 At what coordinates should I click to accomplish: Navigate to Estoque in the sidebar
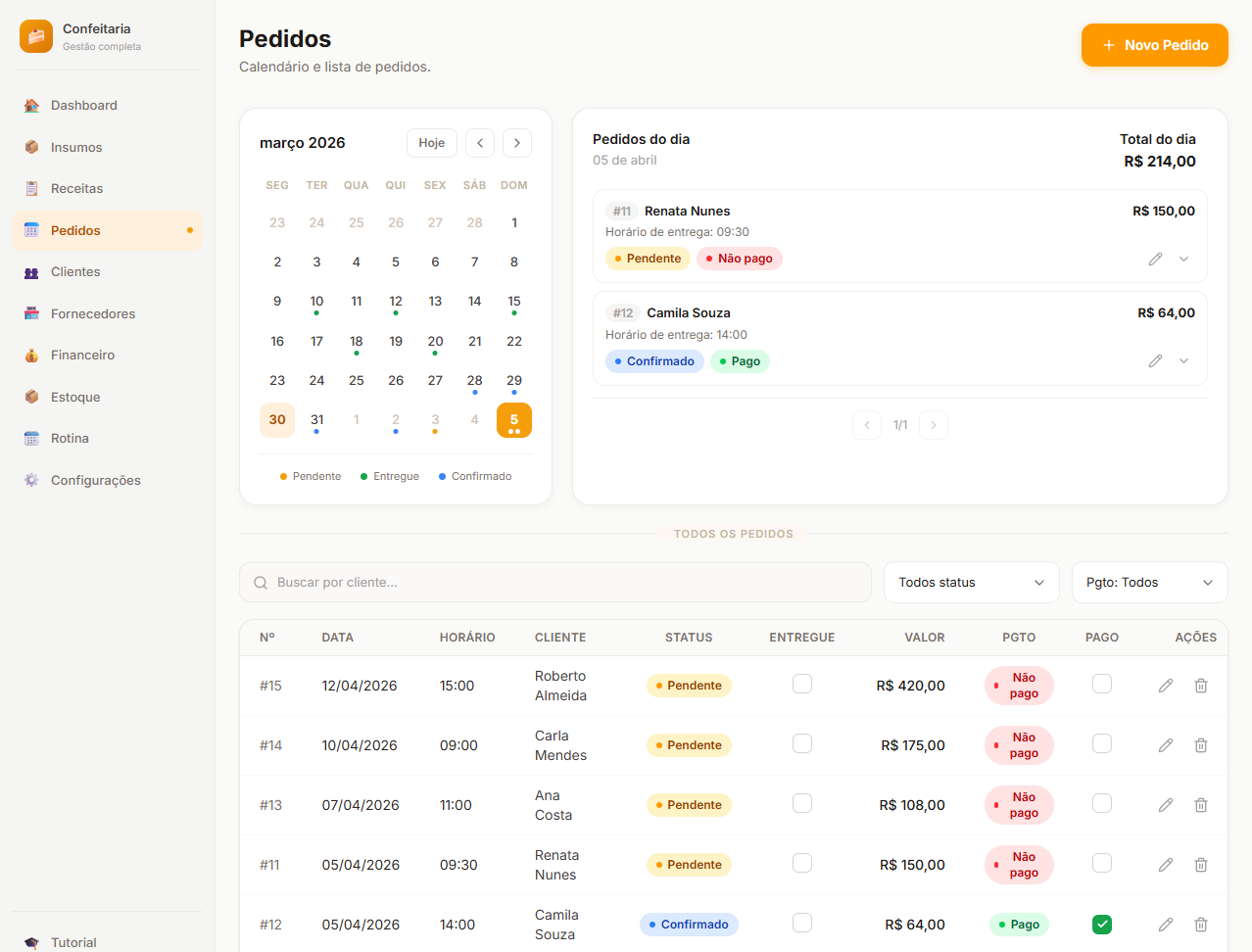tap(75, 397)
